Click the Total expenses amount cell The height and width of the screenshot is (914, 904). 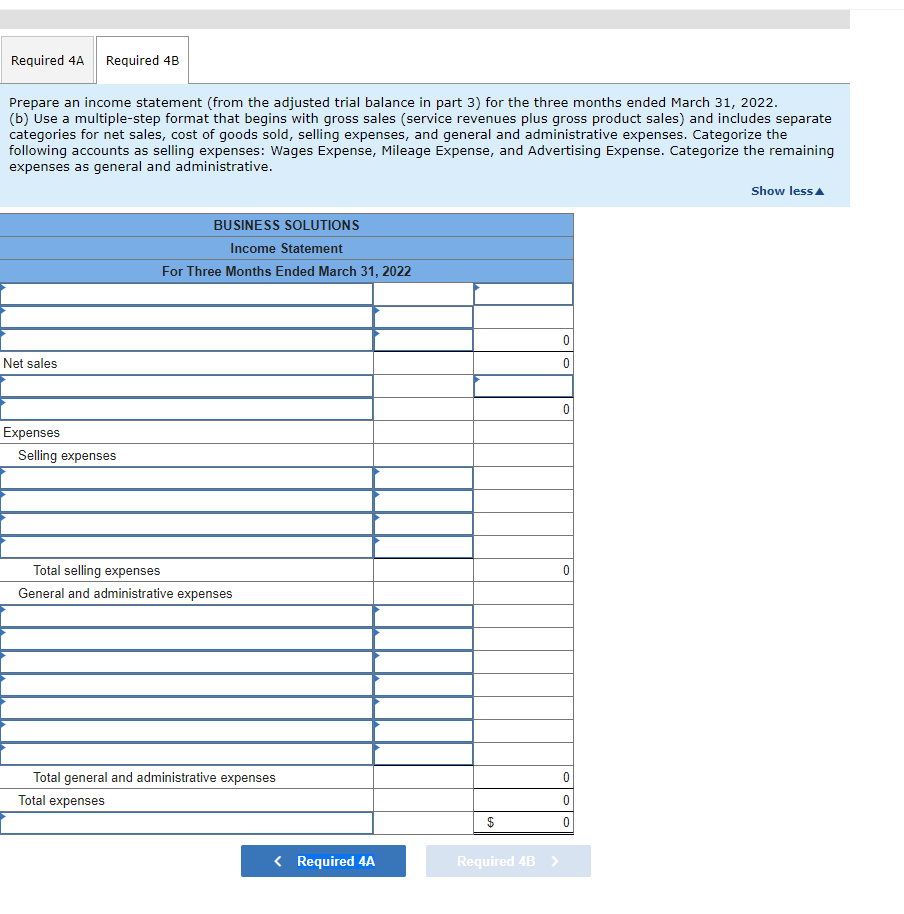(x=523, y=800)
